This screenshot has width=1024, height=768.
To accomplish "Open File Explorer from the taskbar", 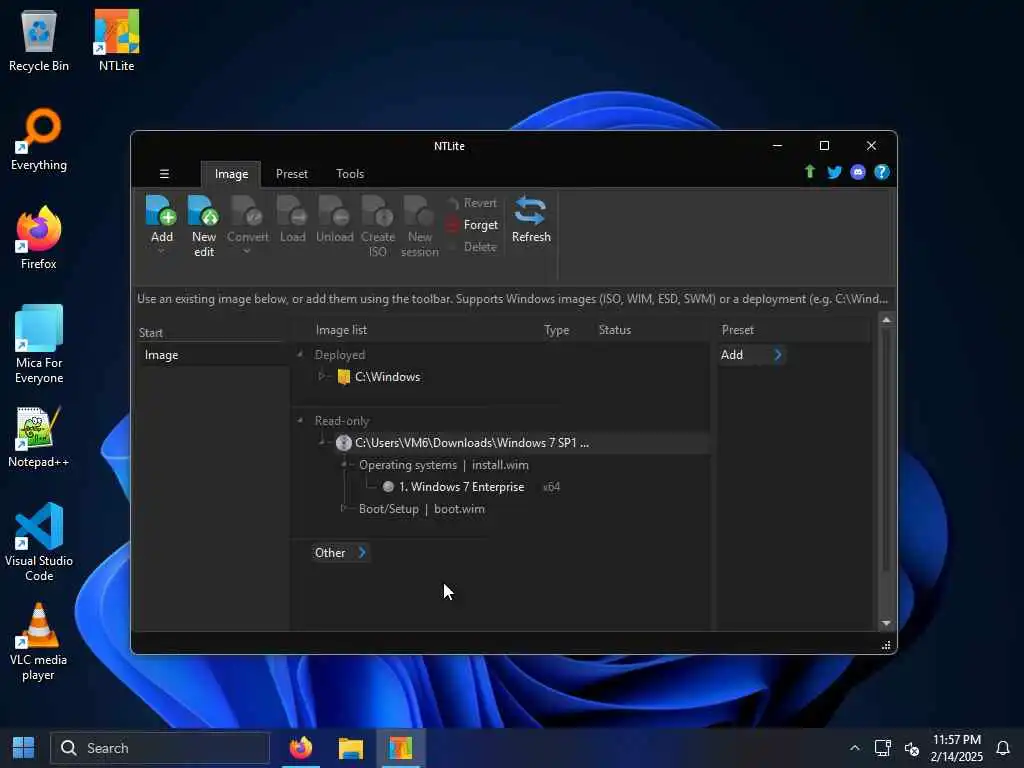I will tap(351, 748).
